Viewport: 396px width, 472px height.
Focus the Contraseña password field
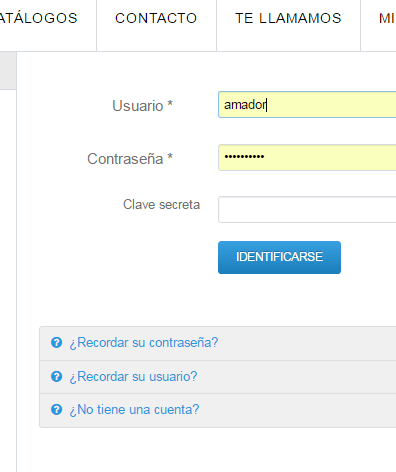(307, 157)
